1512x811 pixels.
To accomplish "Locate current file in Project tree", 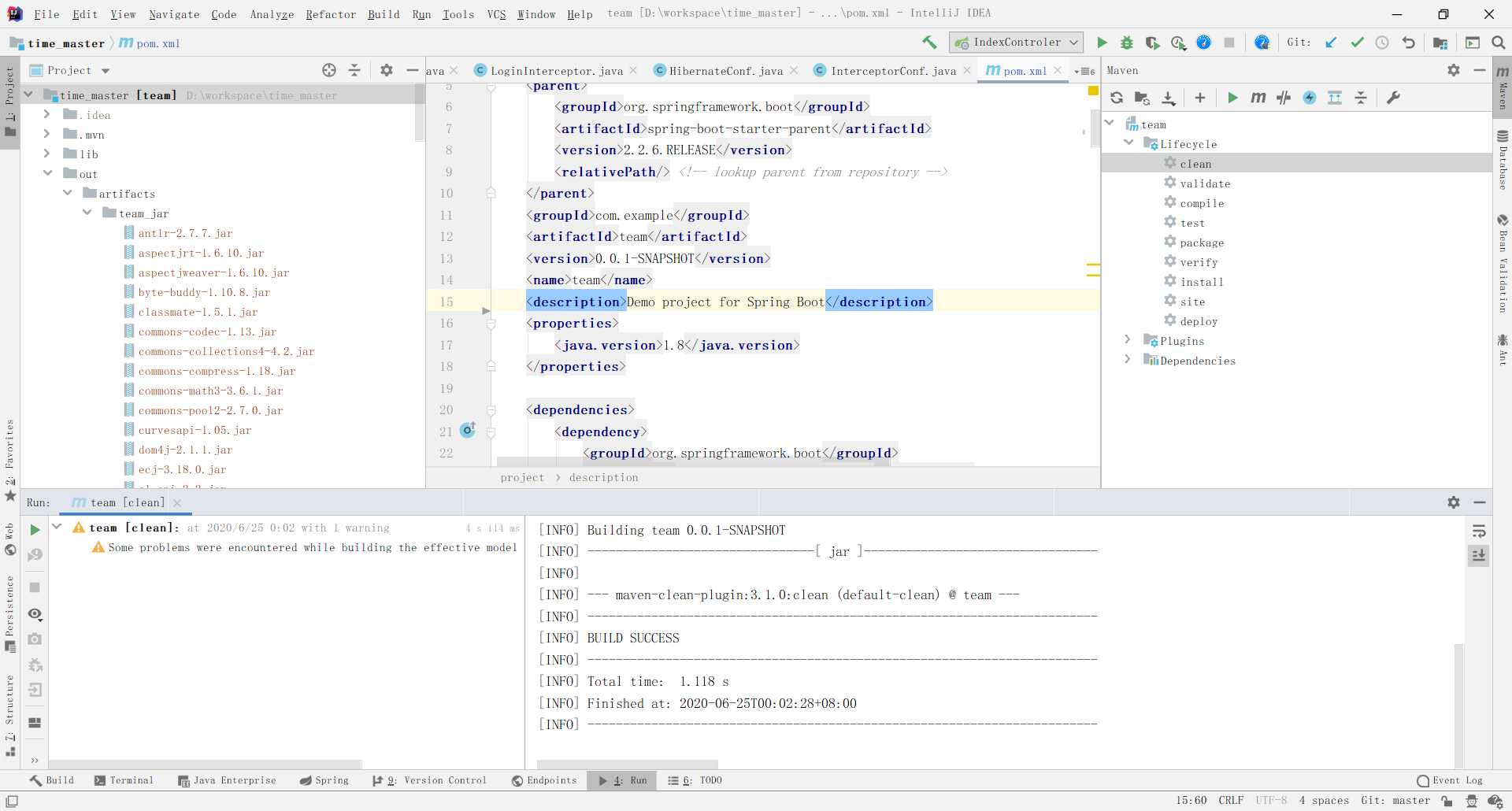I will tap(329, 70).
